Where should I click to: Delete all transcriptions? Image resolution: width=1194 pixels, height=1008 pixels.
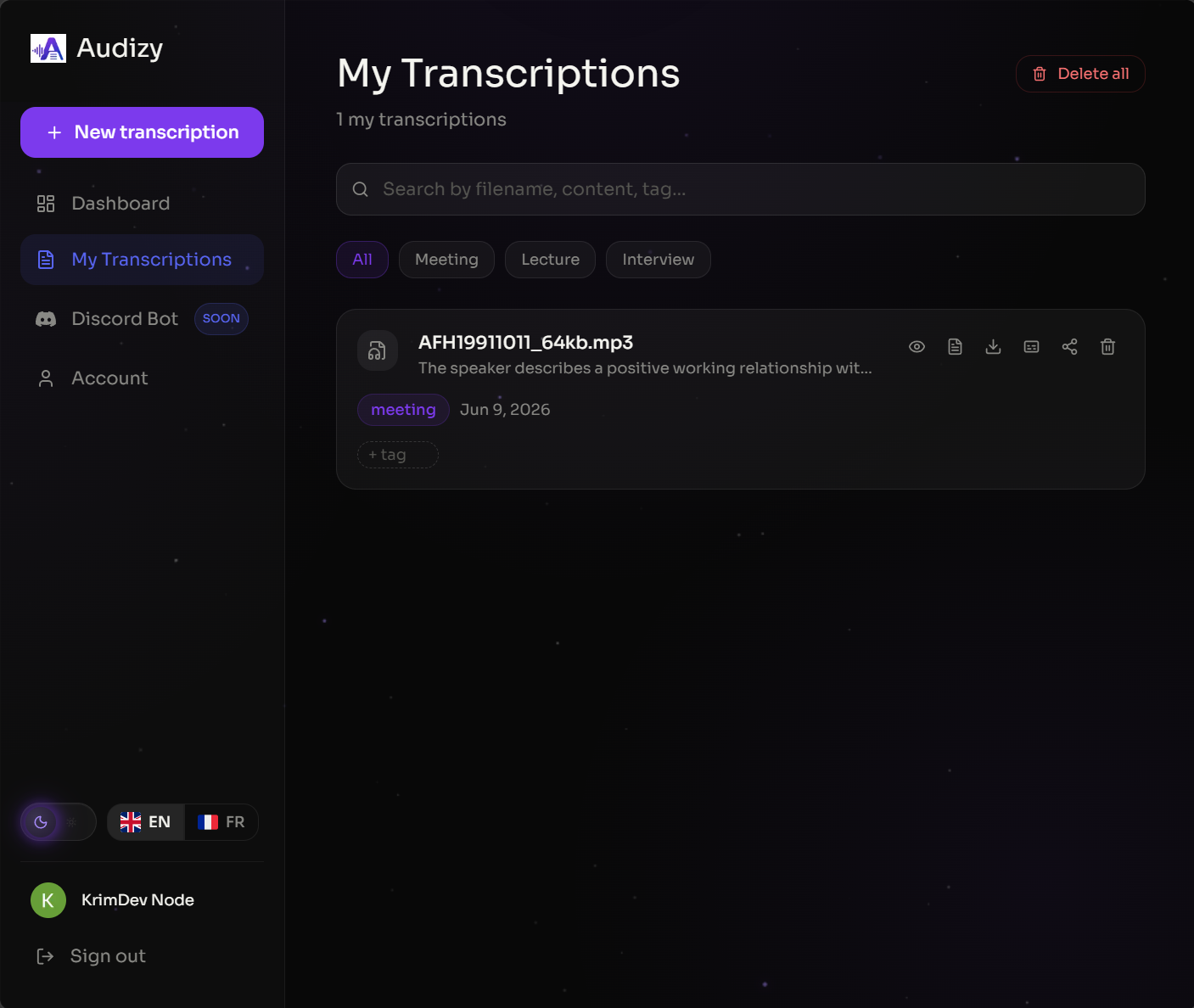pyautogui.click(x=1080, y=74)
